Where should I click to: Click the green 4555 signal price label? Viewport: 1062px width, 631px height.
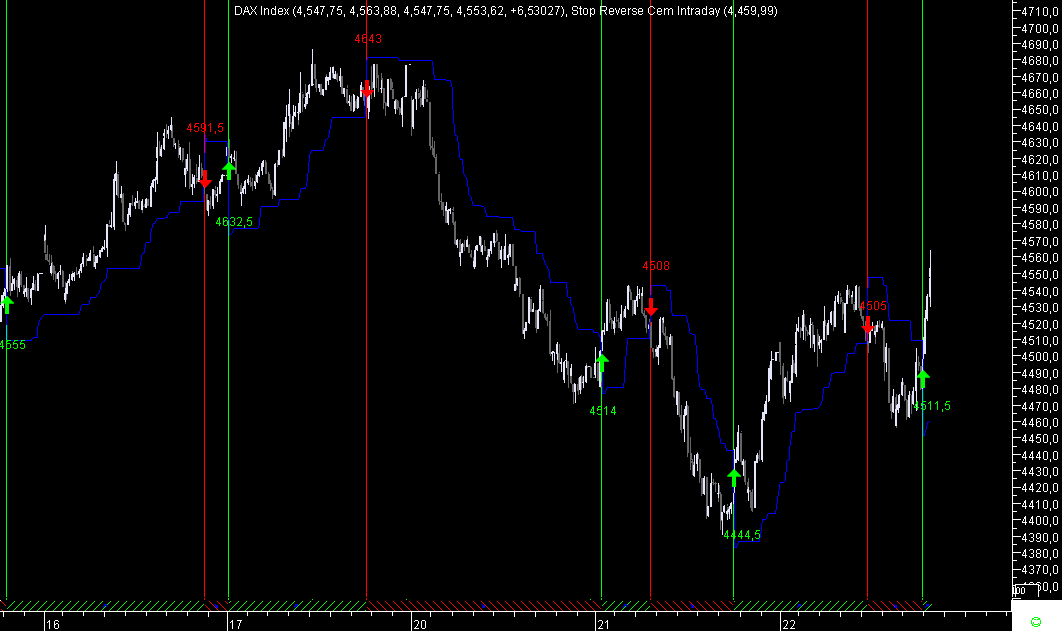[12, 345]
